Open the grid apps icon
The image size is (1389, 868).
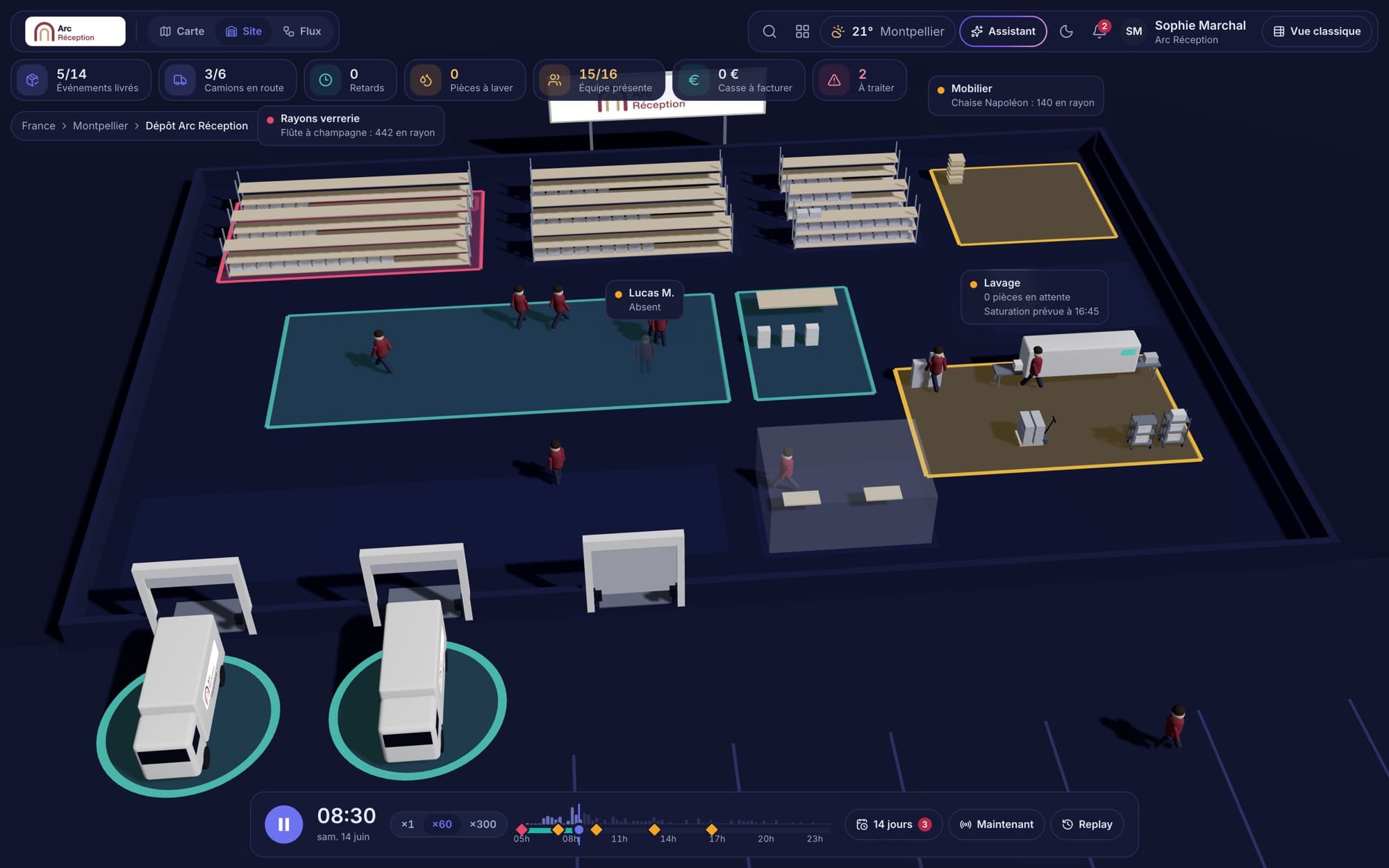802,31
